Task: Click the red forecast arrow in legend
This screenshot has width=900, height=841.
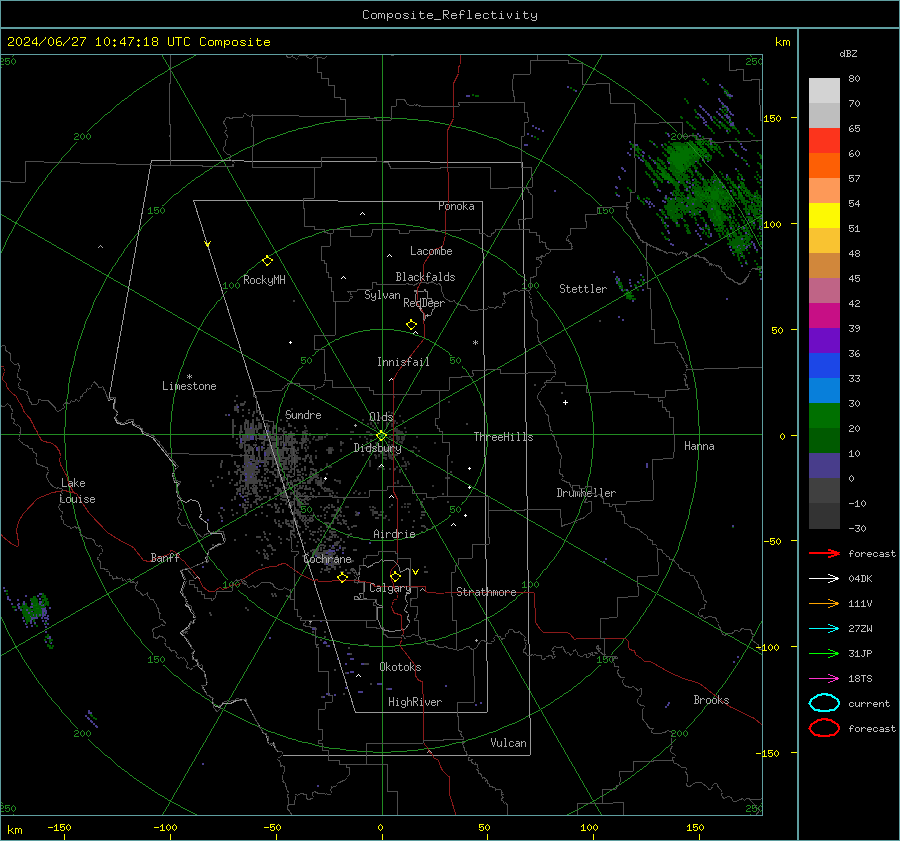Action: click(x=824, y=553)
